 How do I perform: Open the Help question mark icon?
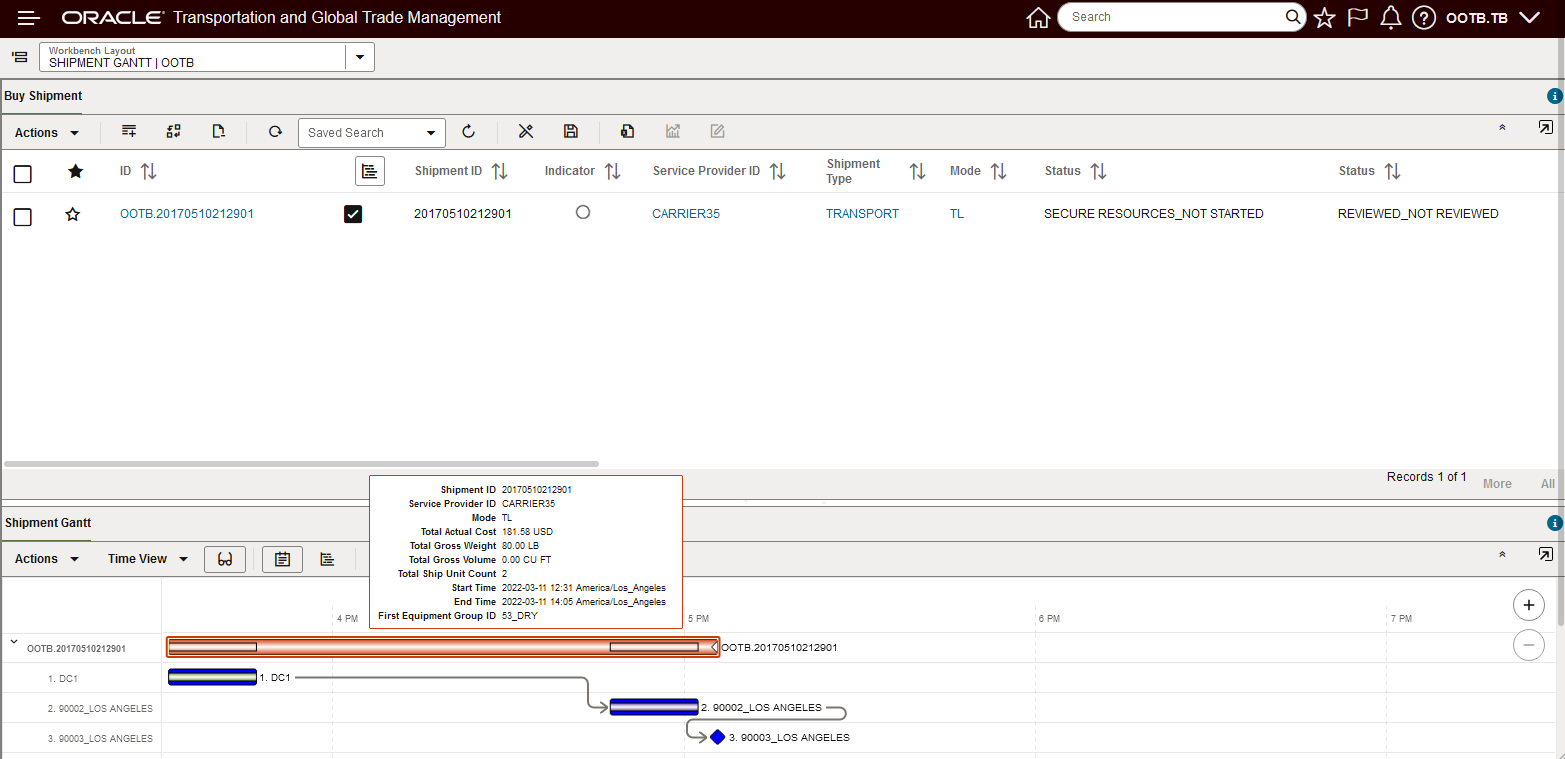tap(1424, 18)
